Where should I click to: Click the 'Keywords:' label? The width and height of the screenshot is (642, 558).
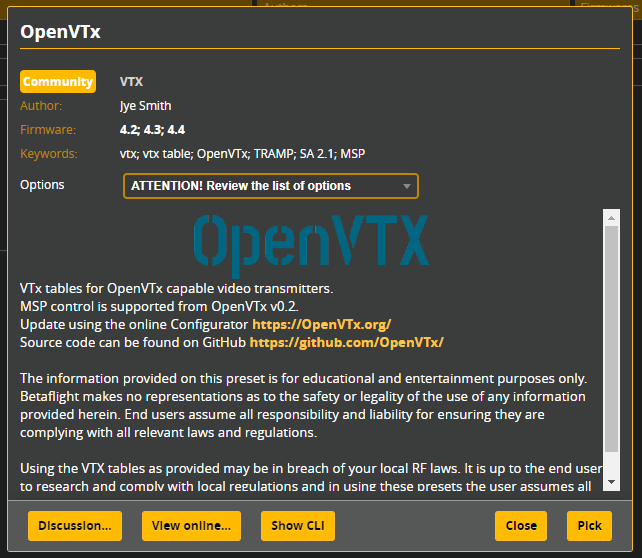(49, 154)
